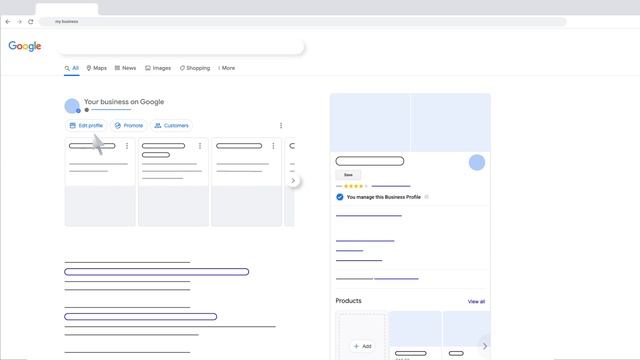Click the Save button in profile panel
Viewport: 640px width, 360px height.
[x=348, y=175]
